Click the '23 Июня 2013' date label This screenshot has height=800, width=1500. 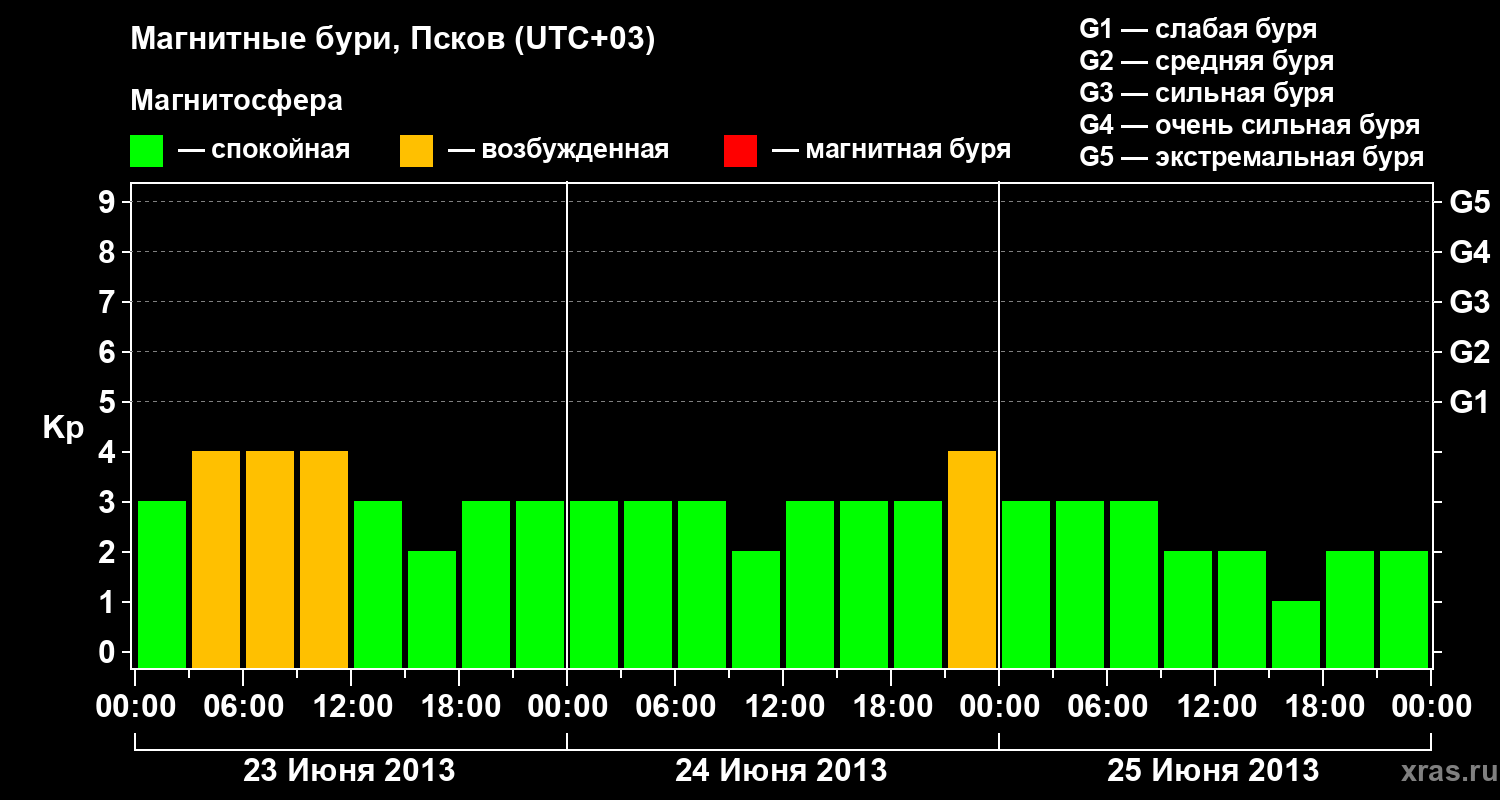pos(350,771)
